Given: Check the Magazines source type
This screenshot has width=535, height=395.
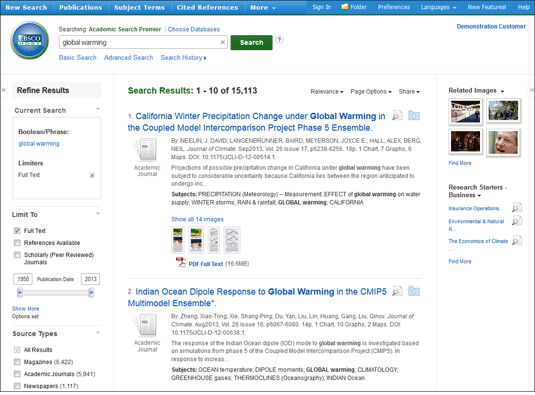Looking at the screenshot, I should (17, 362).
